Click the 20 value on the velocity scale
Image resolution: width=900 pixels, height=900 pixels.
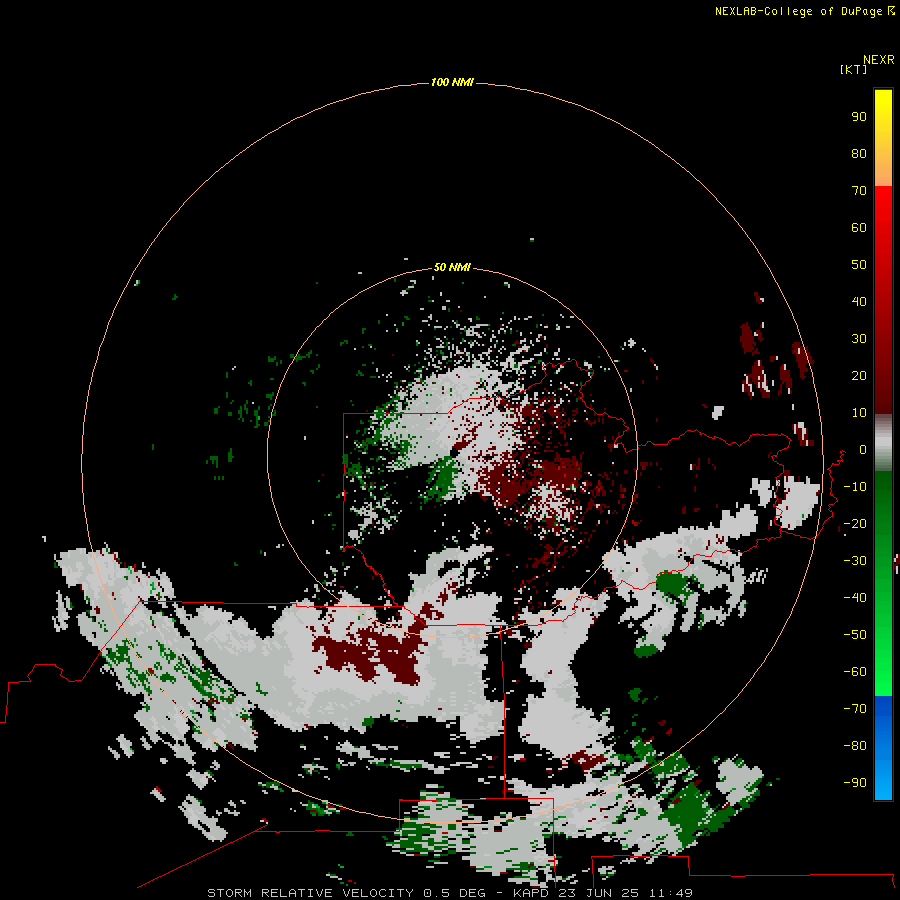click(859, 376)
